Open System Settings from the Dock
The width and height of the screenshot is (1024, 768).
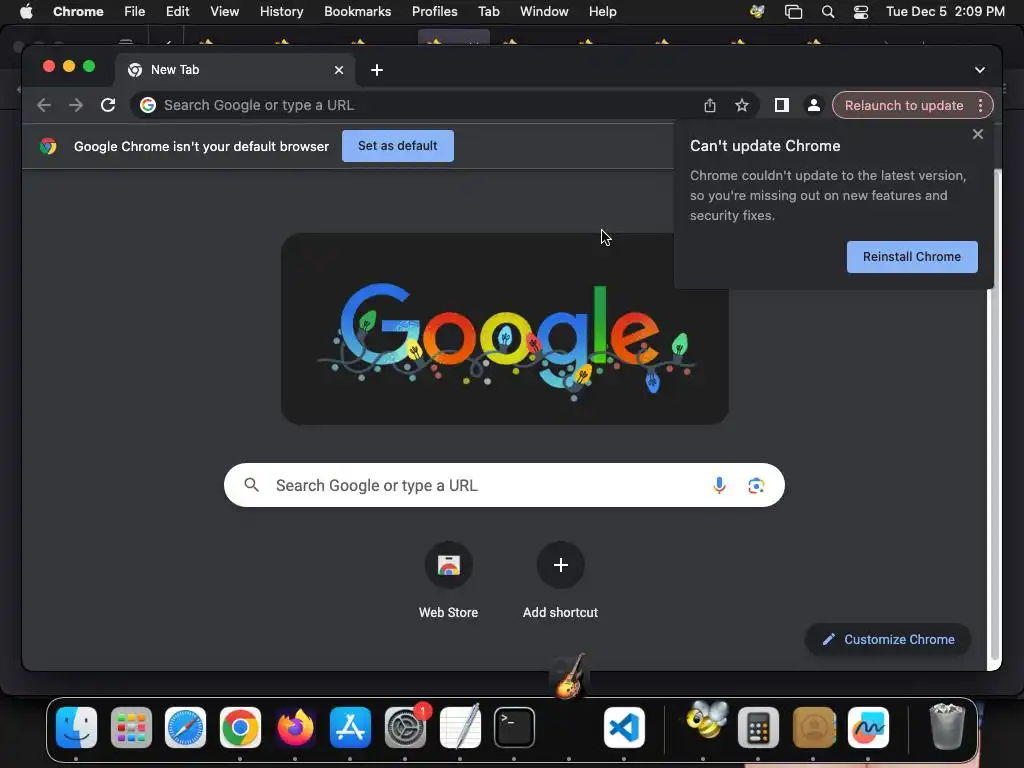(405, 727)
